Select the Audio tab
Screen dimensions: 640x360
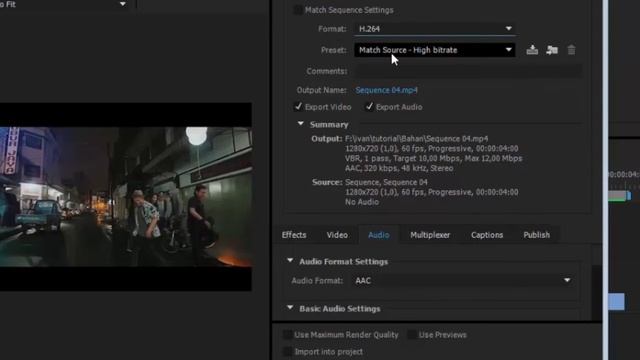(379, 235)
